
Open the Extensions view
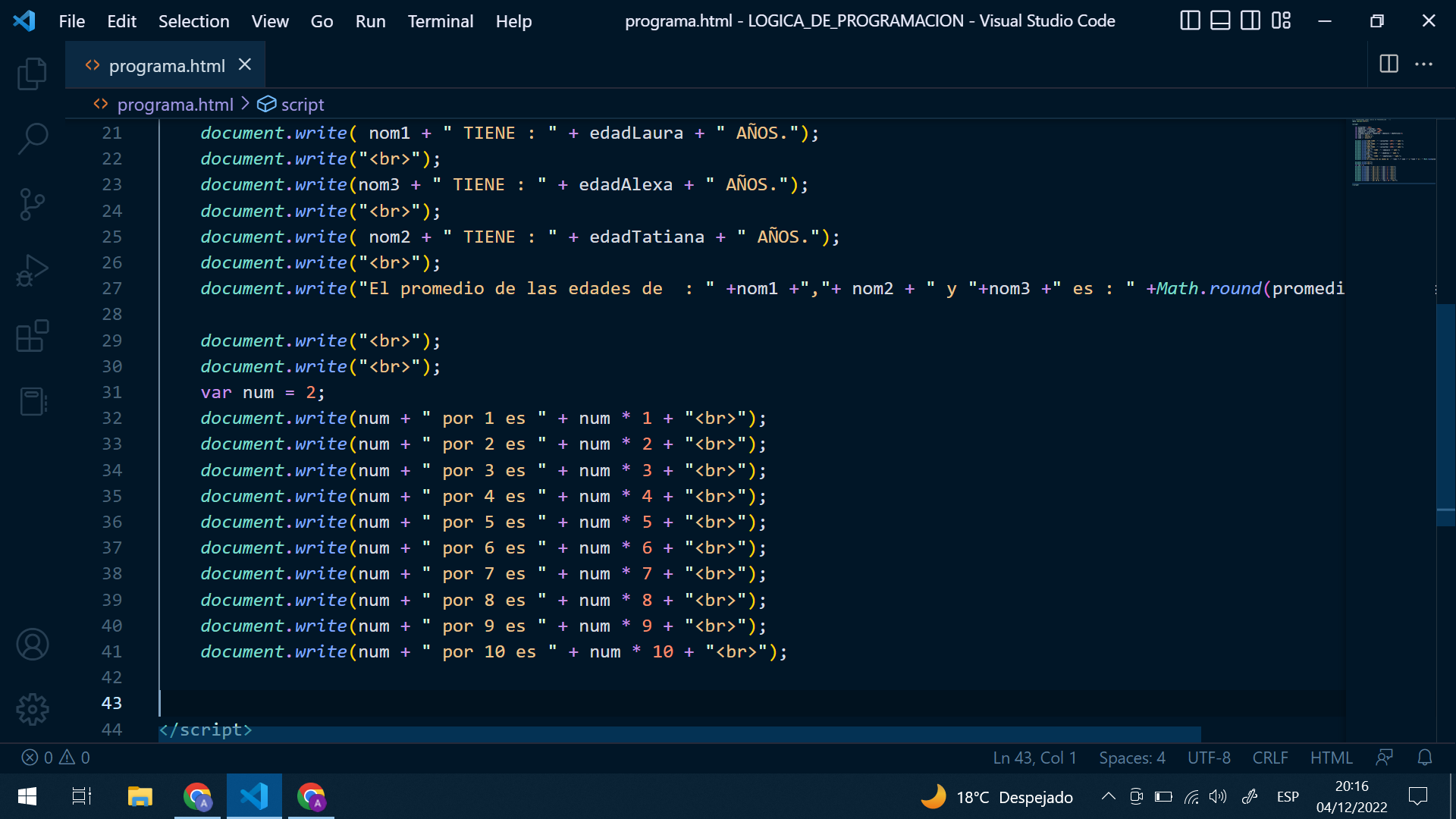pyautogui.click(x=32, y=335)
